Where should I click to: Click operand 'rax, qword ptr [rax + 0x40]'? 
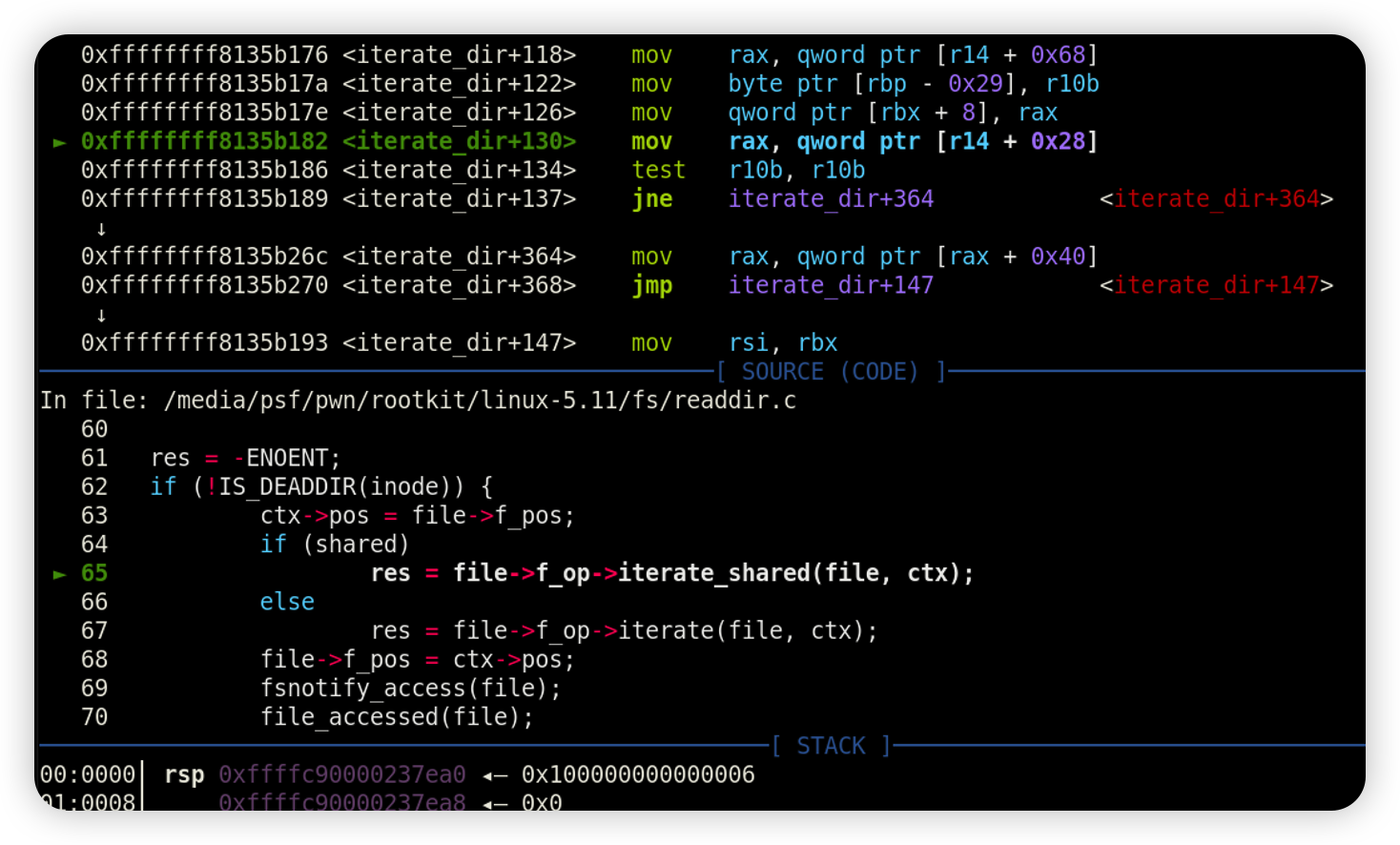913,257
